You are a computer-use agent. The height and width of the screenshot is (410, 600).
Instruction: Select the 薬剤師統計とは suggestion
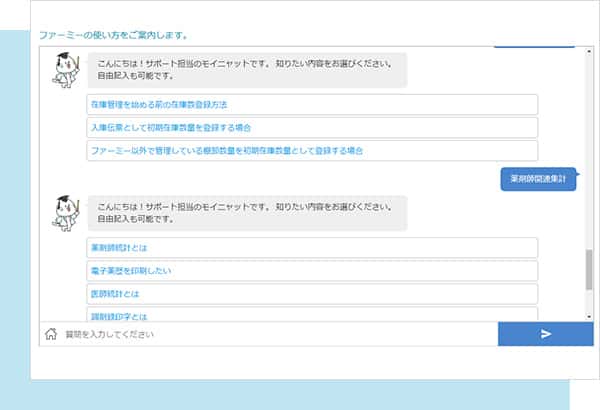click(312, 247)
